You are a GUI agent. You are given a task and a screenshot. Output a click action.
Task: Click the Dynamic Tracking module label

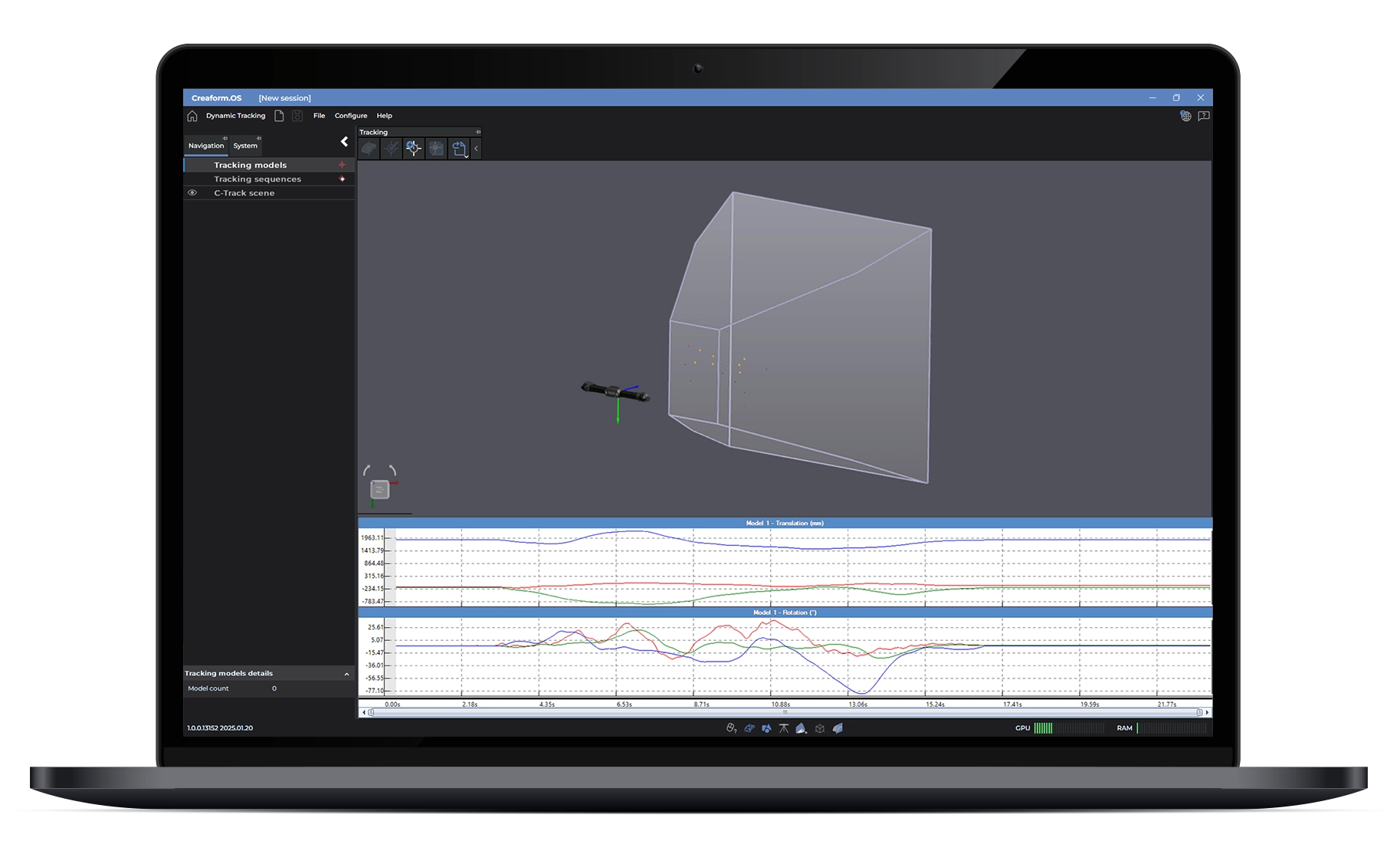(235, 116)
